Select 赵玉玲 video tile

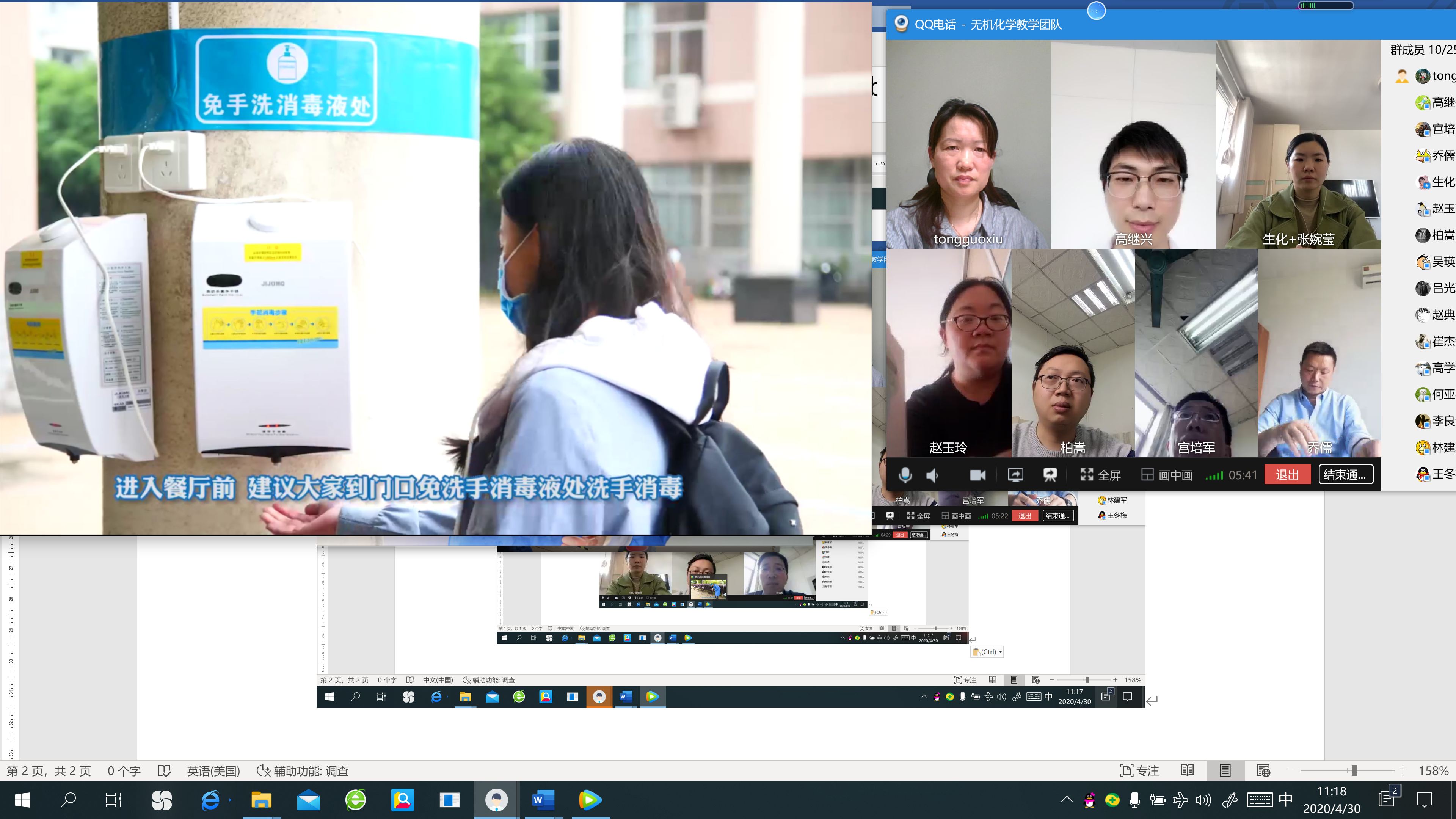coord(948,353)
